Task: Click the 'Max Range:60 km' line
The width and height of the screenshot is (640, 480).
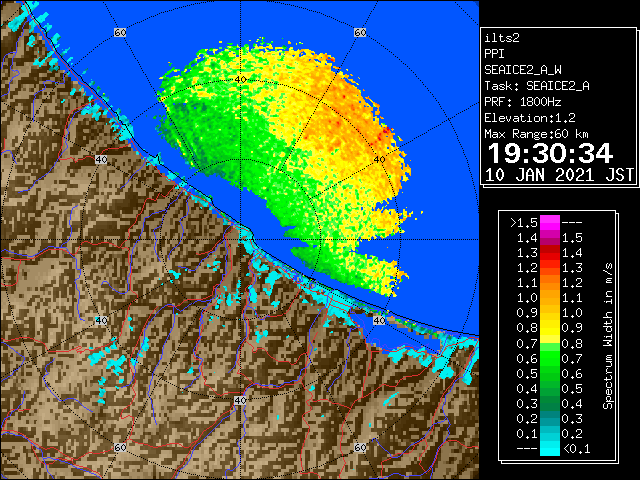Action: click(x=537, y=134)
